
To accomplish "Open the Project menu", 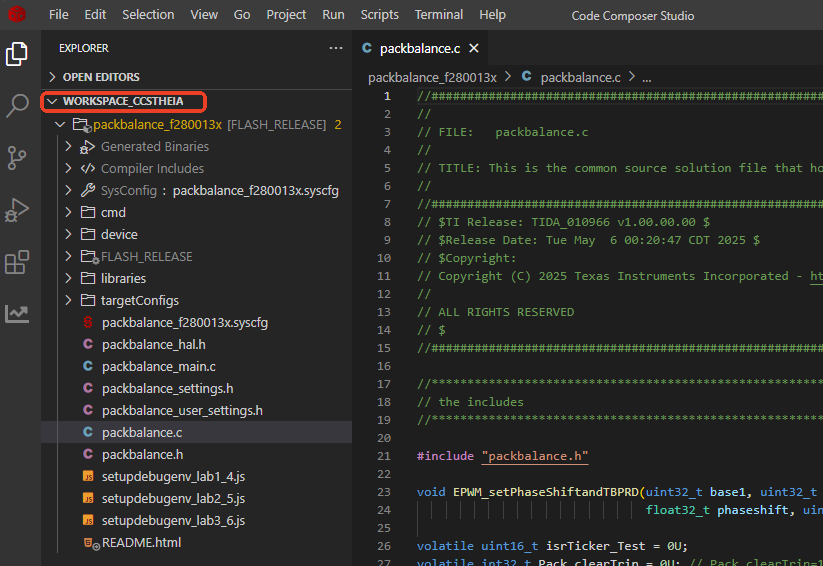I will [286, 15].
